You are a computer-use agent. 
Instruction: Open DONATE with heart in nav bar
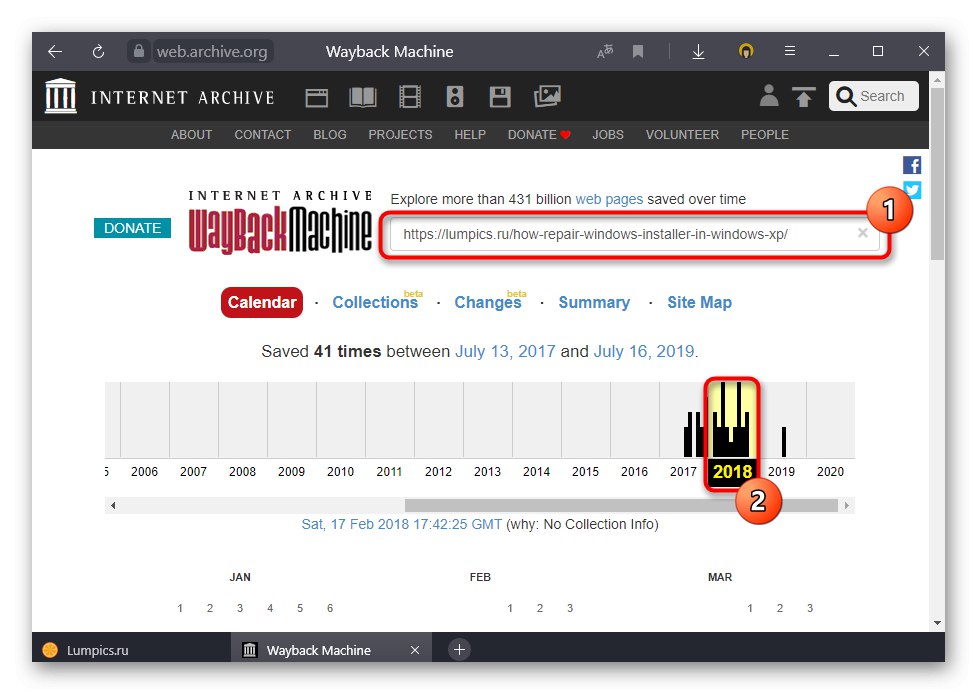coord(539,135)
